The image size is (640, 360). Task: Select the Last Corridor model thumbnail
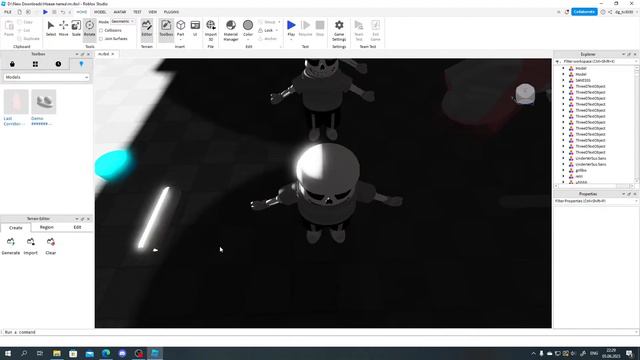[x=16, y=102]
